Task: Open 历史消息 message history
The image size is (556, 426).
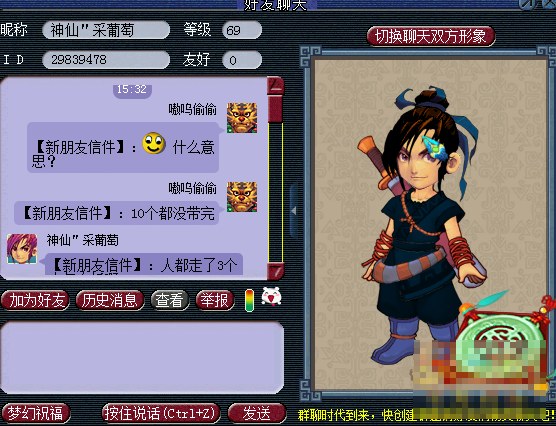Action: pos(110,300)
